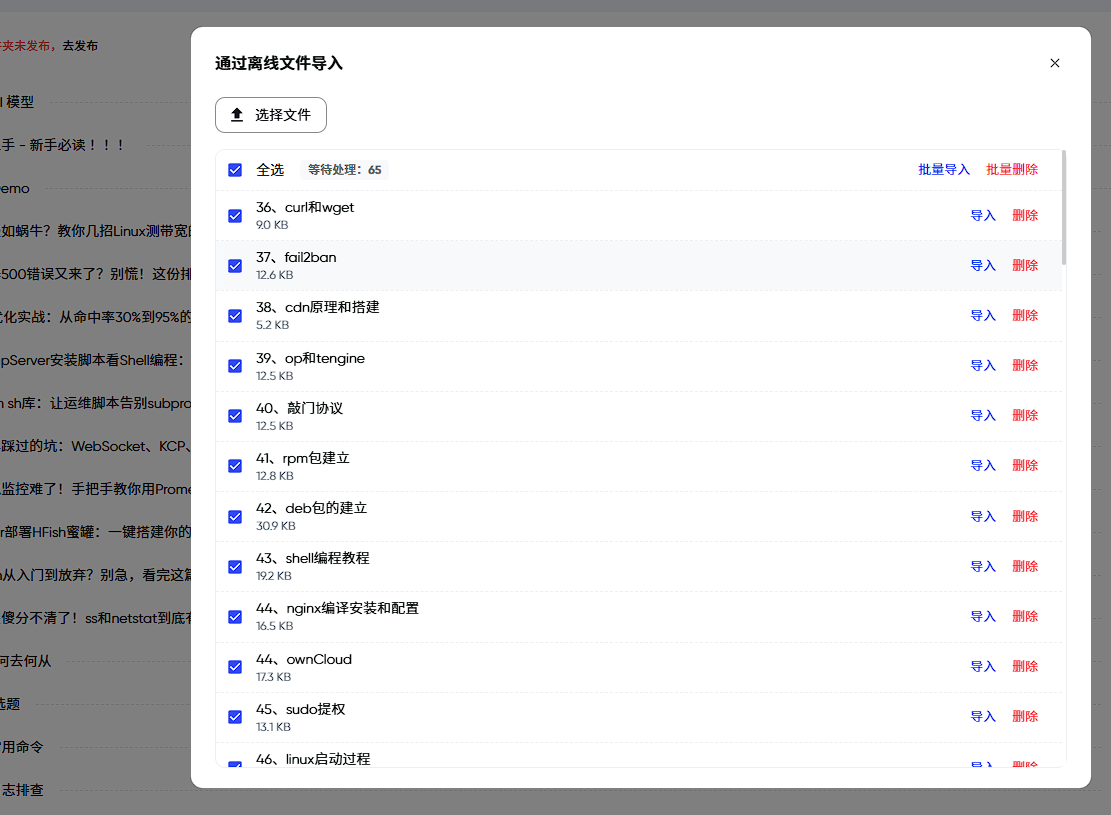Click 批量删除 to batch delete files
The width and height of the screenshot is (1111, 815).
[x=1012, y=170]
